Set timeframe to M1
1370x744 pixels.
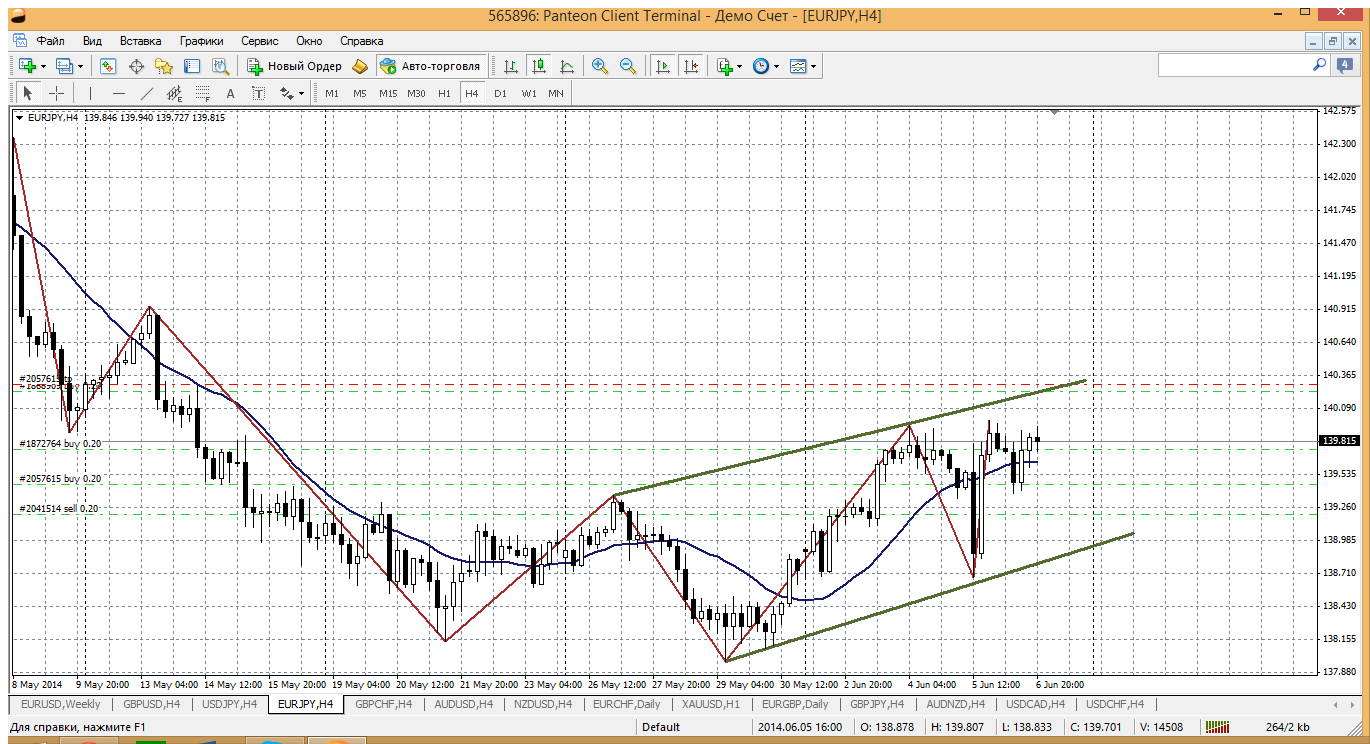tap(332, 93)
